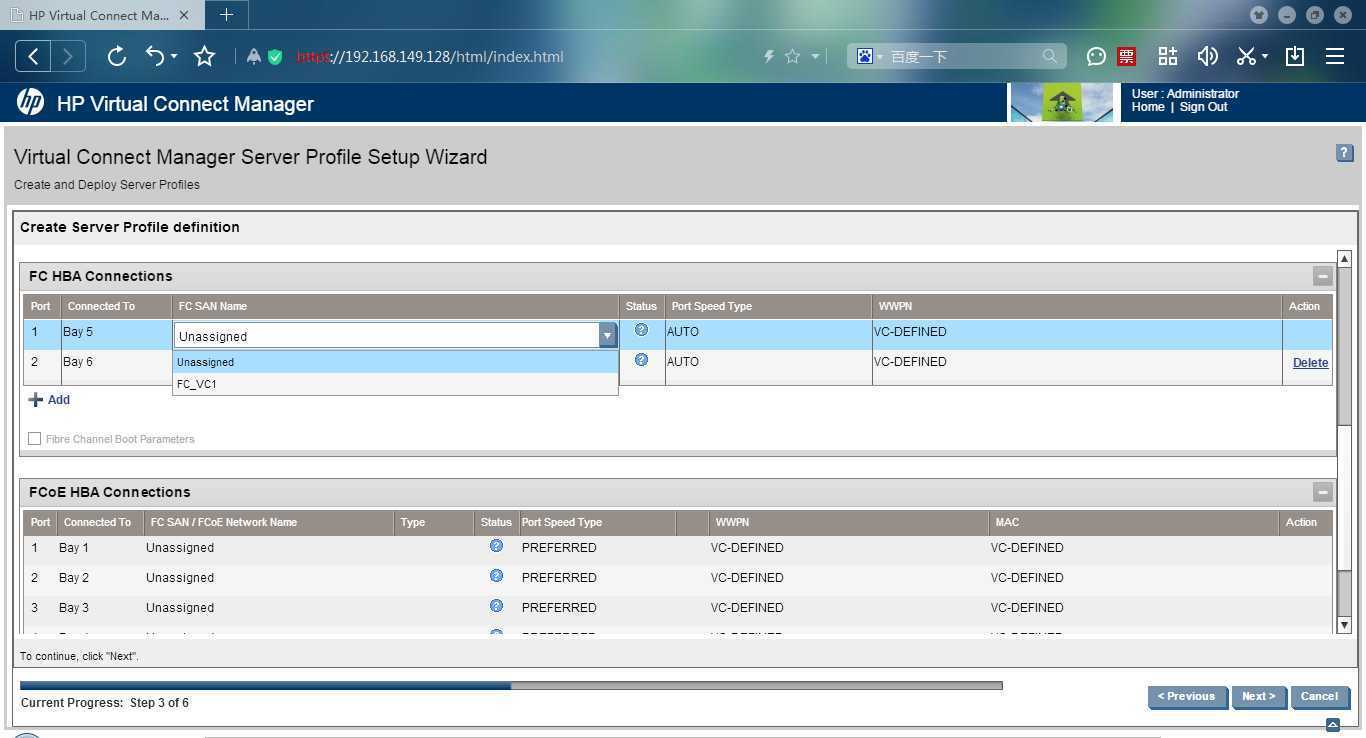Open the address bar history dropdown arrow
1366x738 pixels.
(x=816, y=57)
